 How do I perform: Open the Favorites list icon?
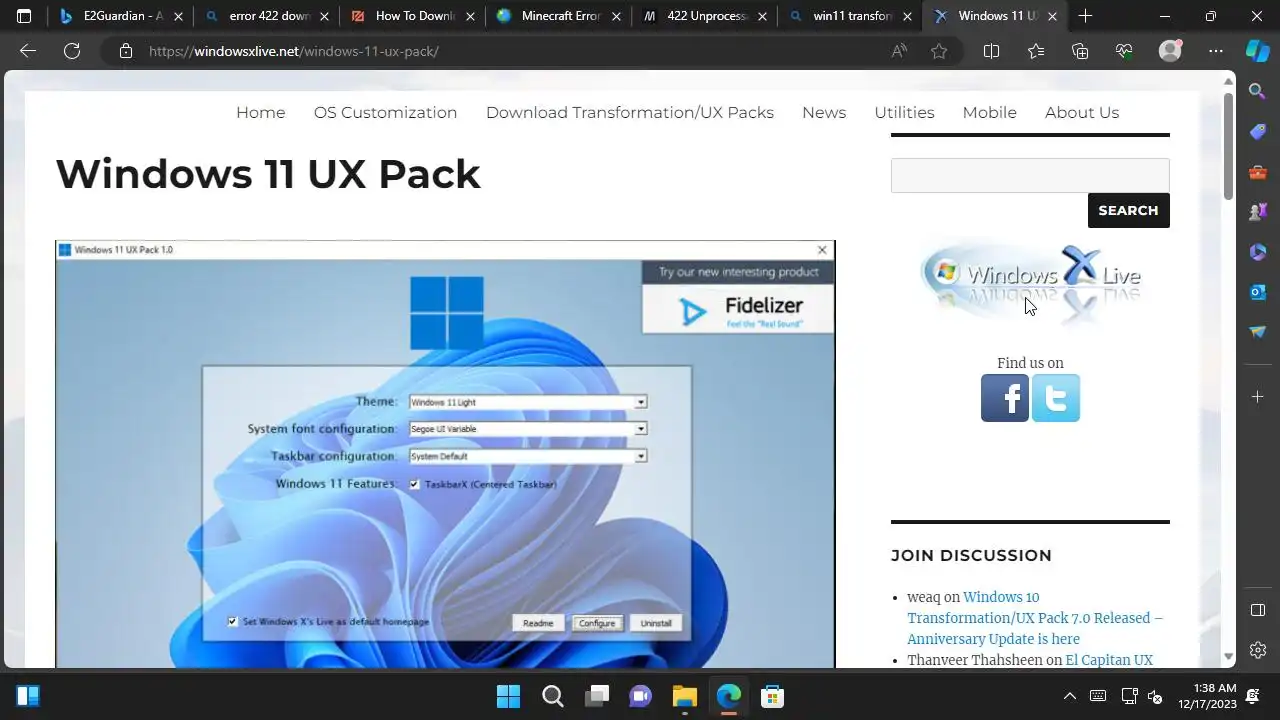[x=1035, y=51]
